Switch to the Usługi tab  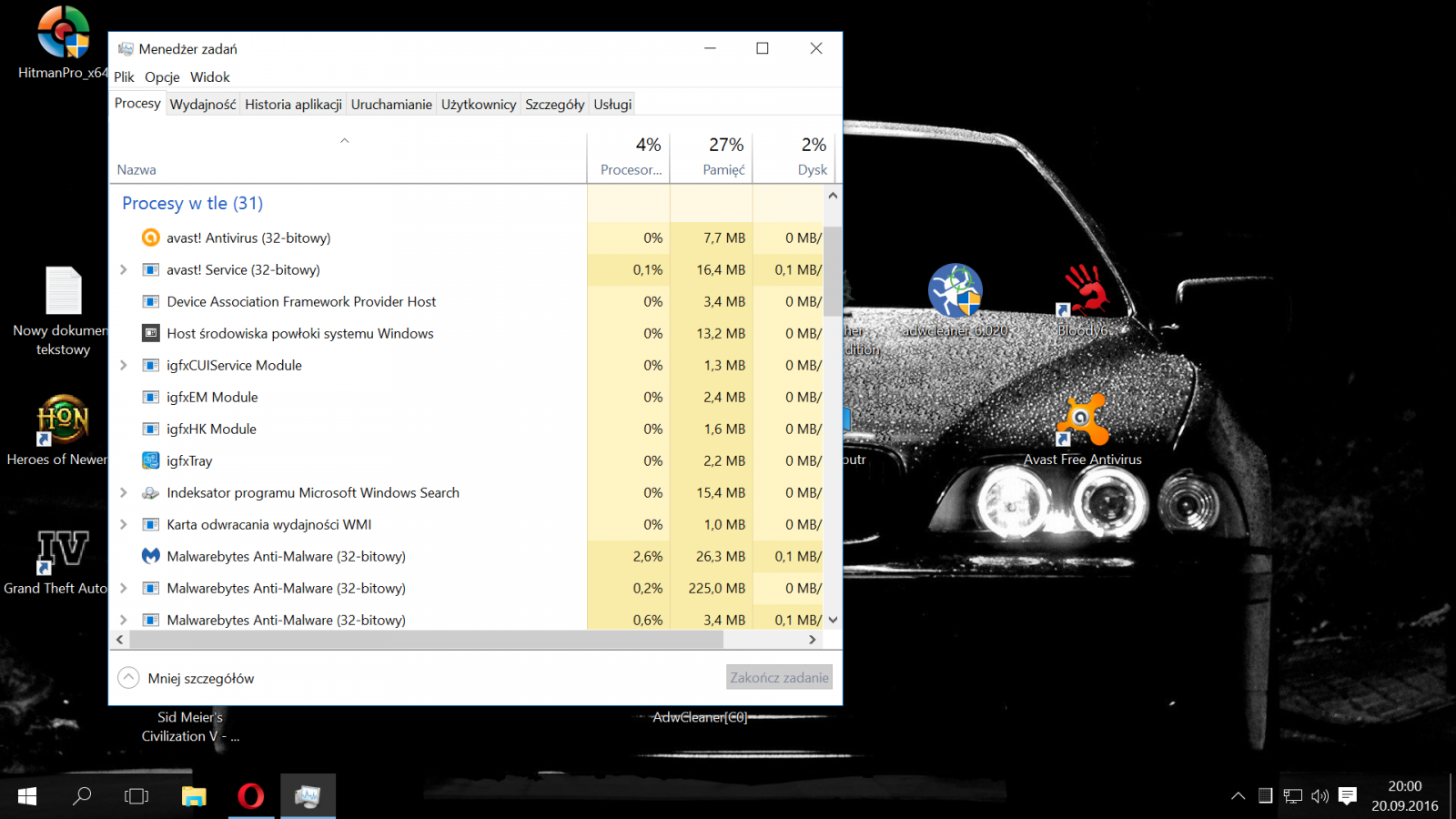coord(612,105)
